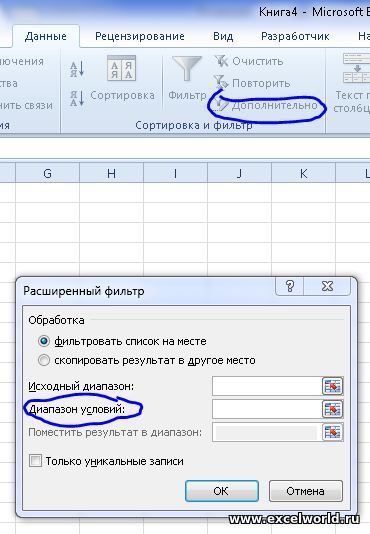Image resolution: width=370 pixels, height=534 pixels.
Task: Click the Диапазон условий input field
Action: [x=267, y=409]
